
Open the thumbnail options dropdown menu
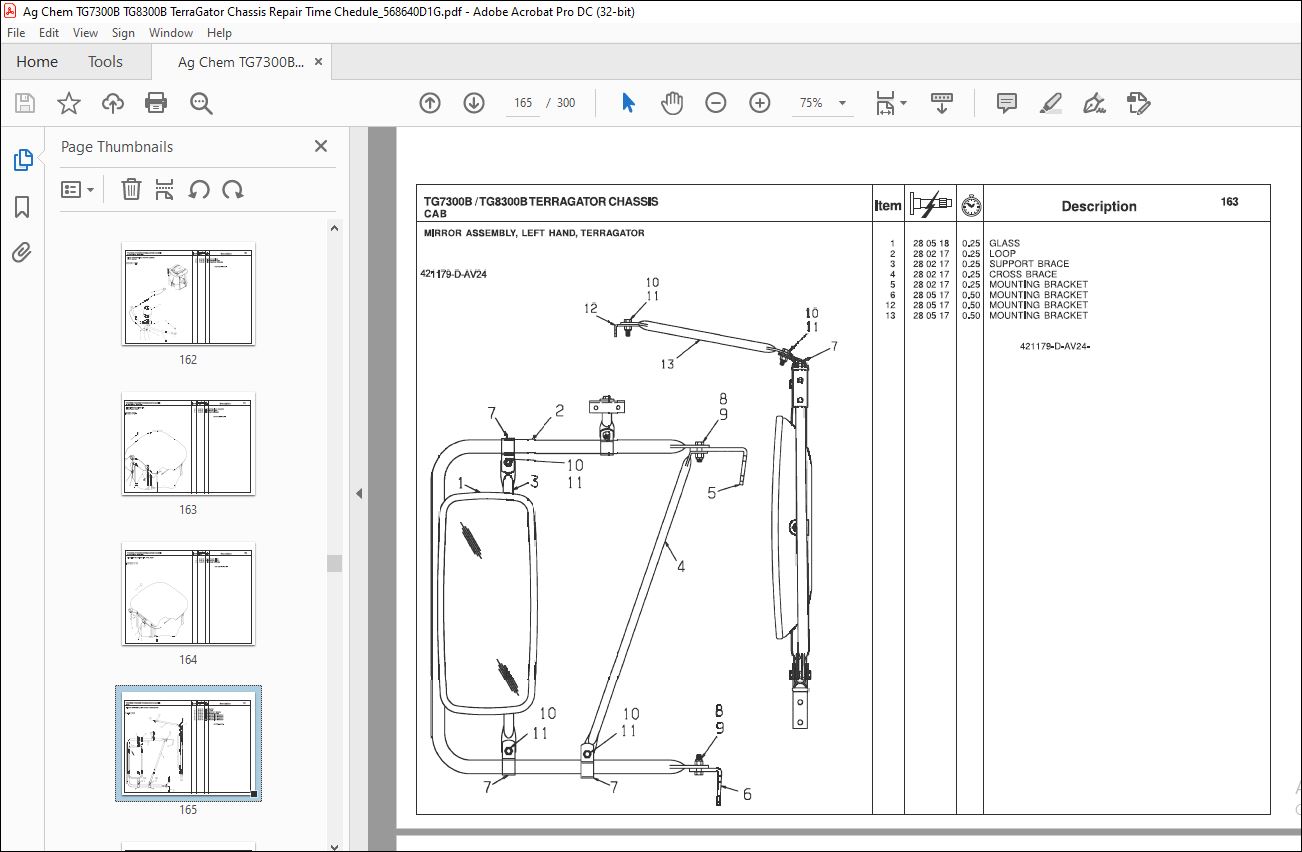point(77,189)
